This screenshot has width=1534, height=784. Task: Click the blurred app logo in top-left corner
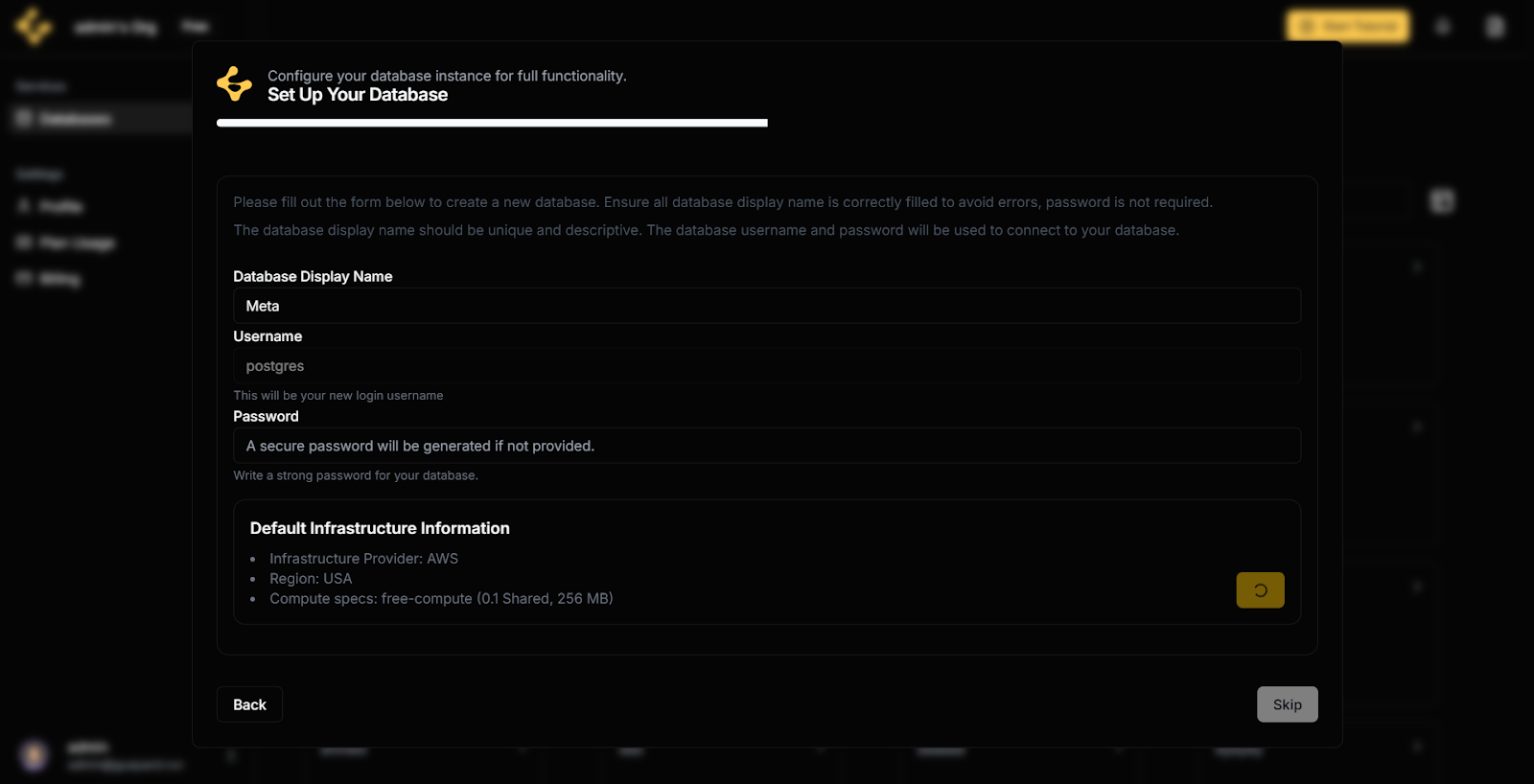tap(34, 26)
